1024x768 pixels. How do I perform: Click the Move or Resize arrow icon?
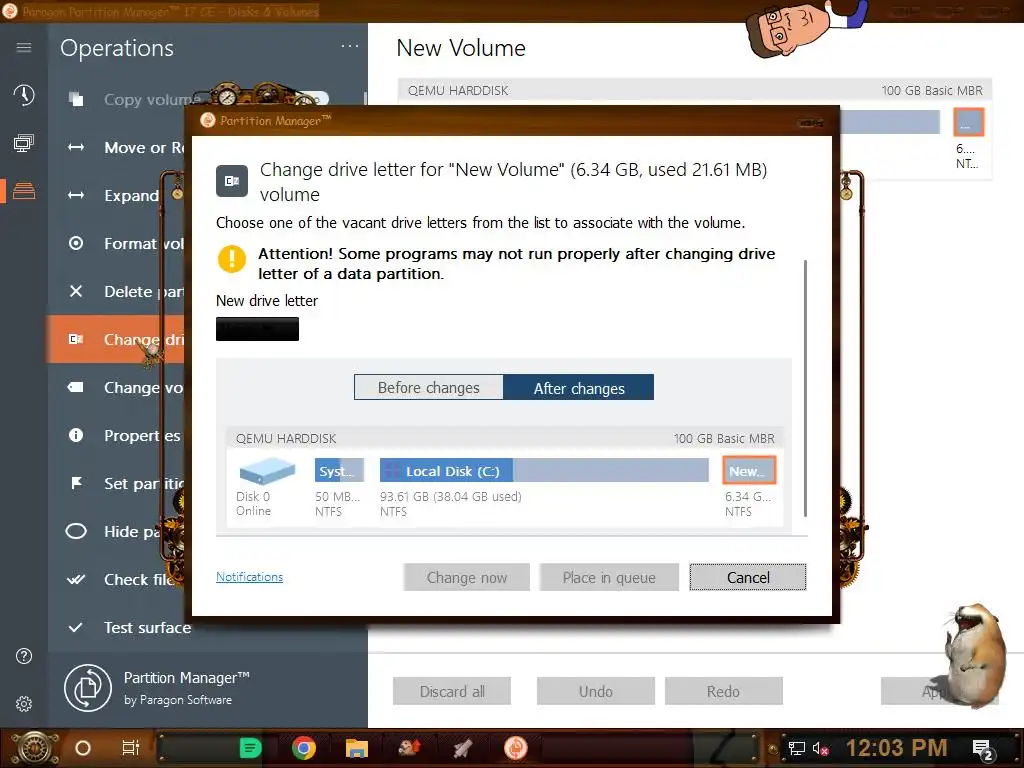[76, 148]
